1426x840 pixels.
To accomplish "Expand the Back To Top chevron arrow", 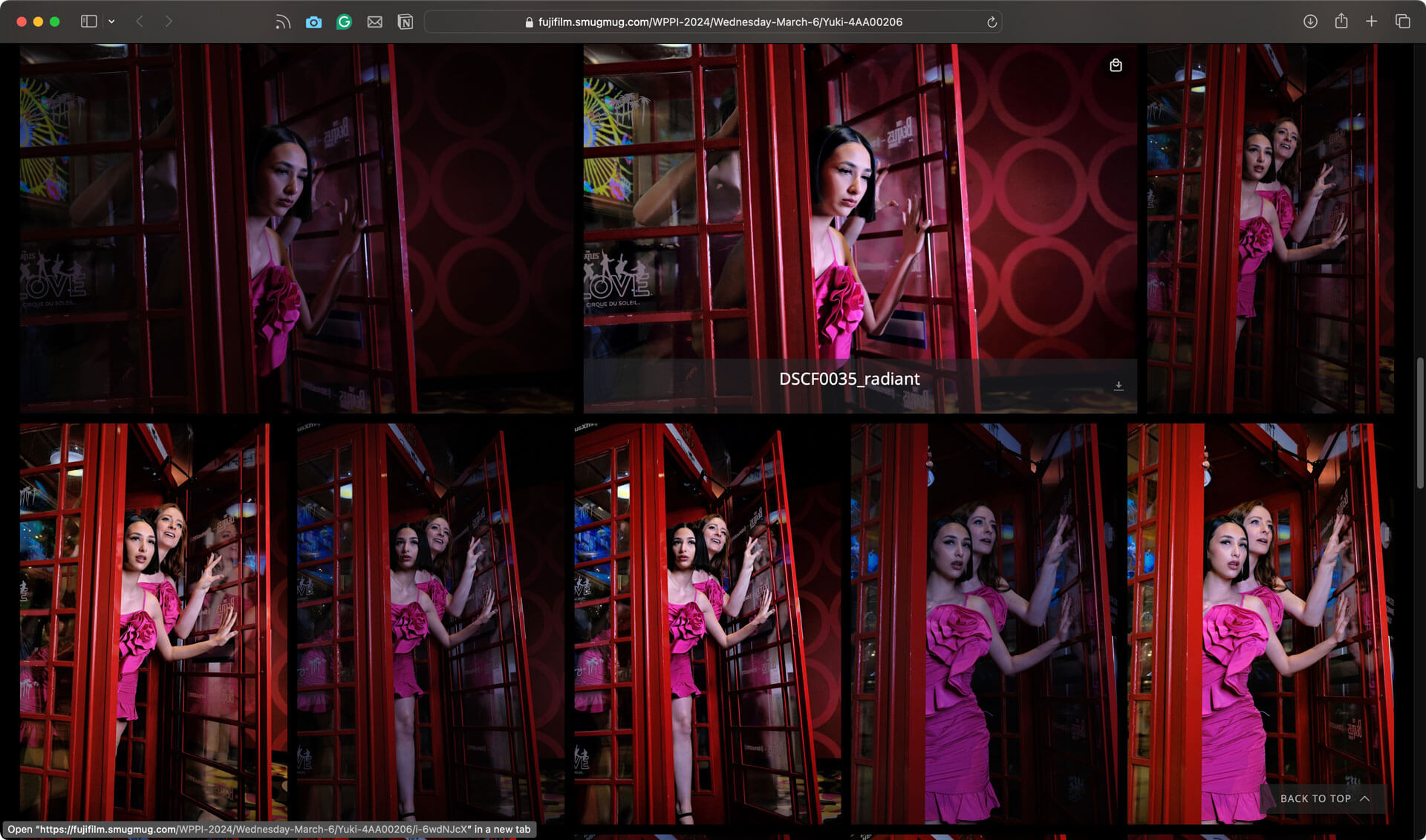I will click(x=1365, y=798).
